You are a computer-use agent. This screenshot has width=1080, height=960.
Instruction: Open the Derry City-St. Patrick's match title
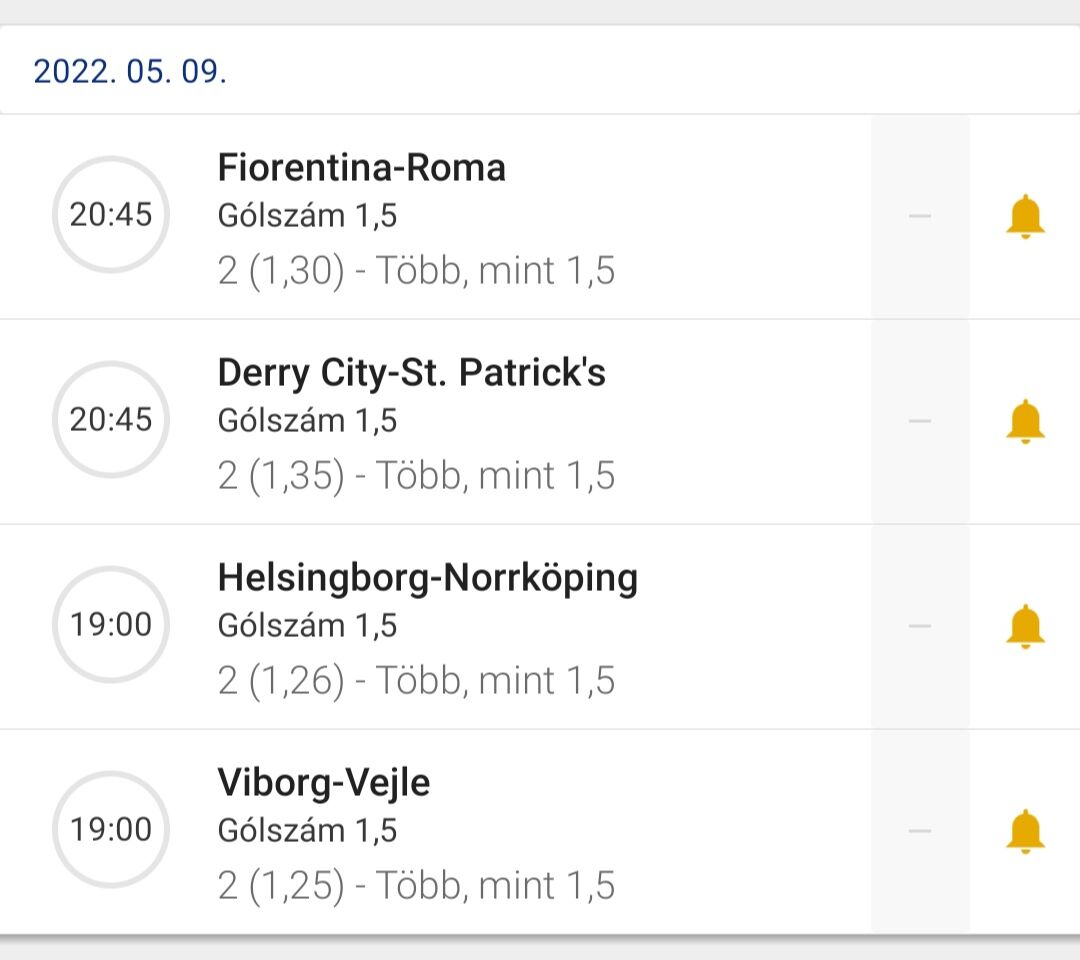(x=412, y=373)
